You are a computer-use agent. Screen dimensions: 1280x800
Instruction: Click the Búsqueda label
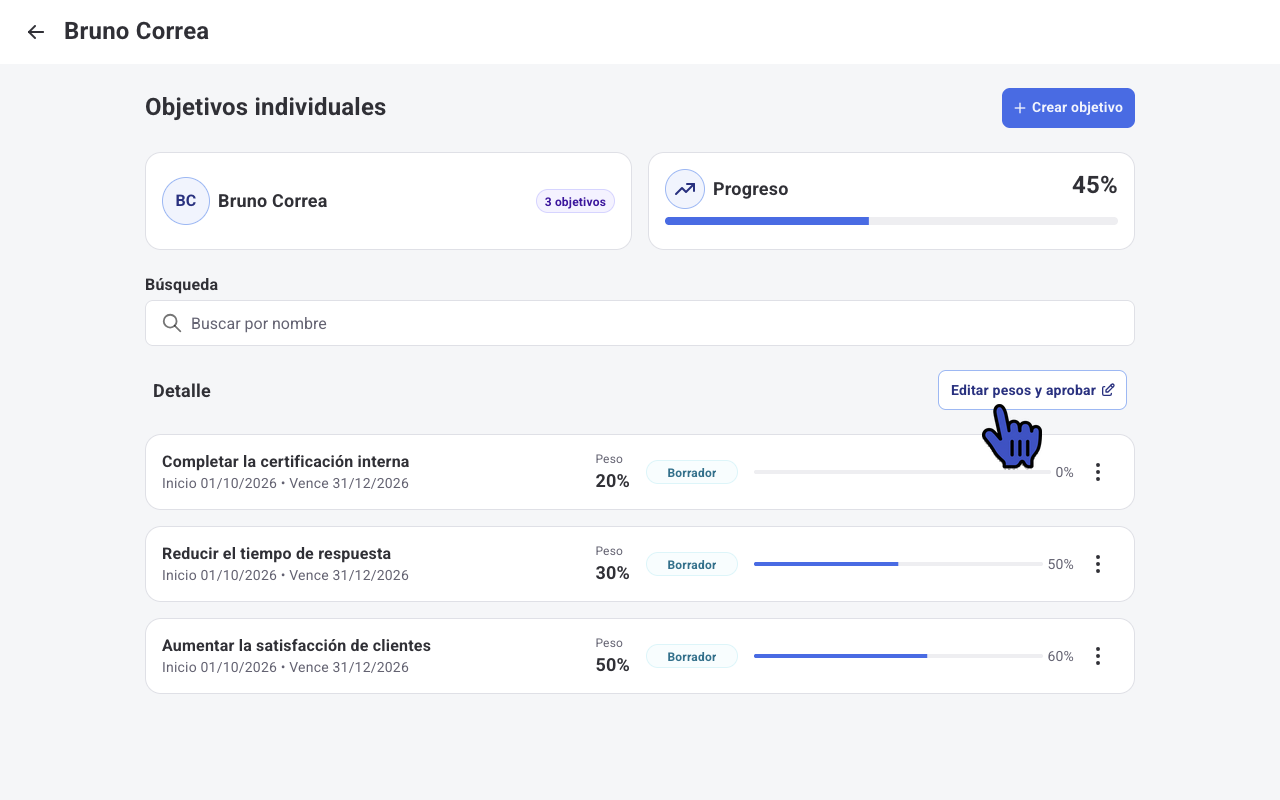pos(181,285)
